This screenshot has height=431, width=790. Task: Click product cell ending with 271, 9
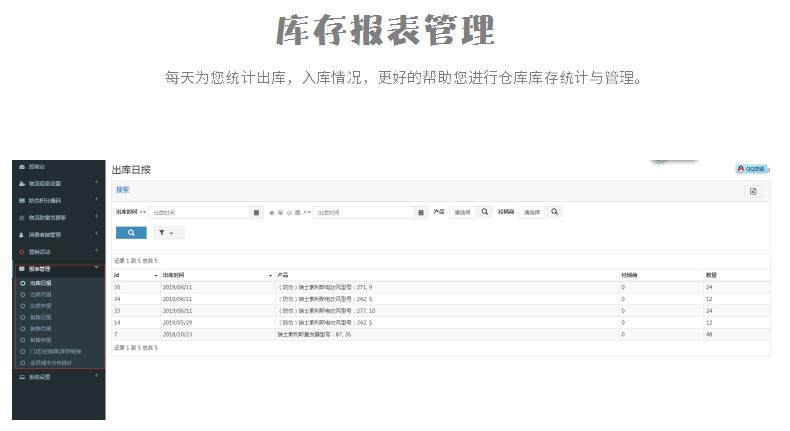(x=325, y=287)
